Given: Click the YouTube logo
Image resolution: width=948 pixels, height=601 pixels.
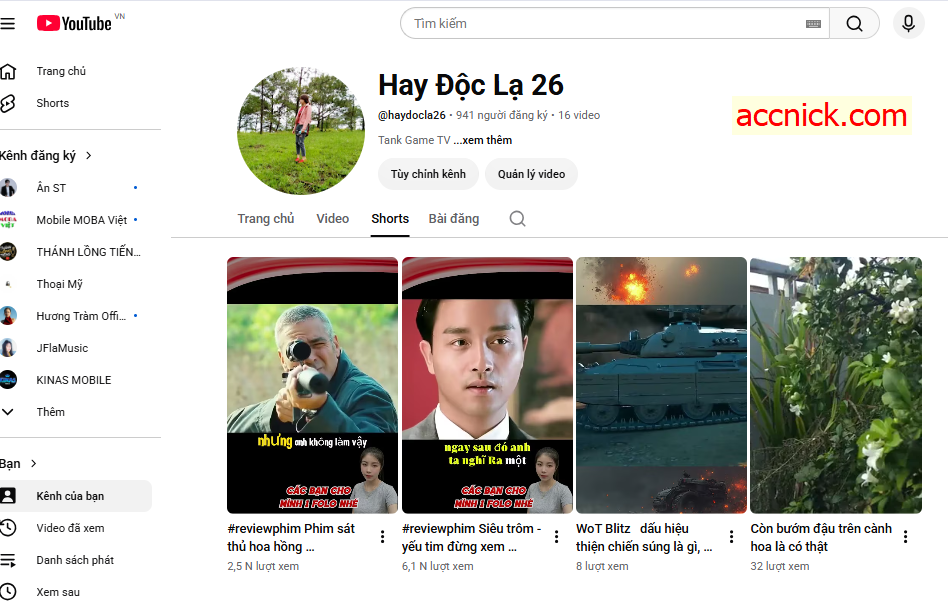Looking at the screenshot, I should [74, 24].
